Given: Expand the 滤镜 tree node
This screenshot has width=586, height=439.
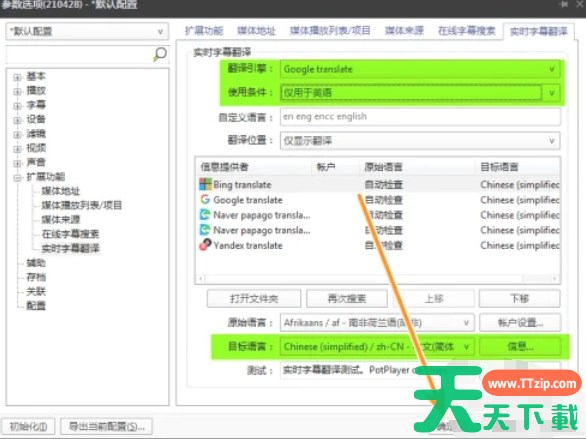Looking at the screenshot, I should (17, 135).
